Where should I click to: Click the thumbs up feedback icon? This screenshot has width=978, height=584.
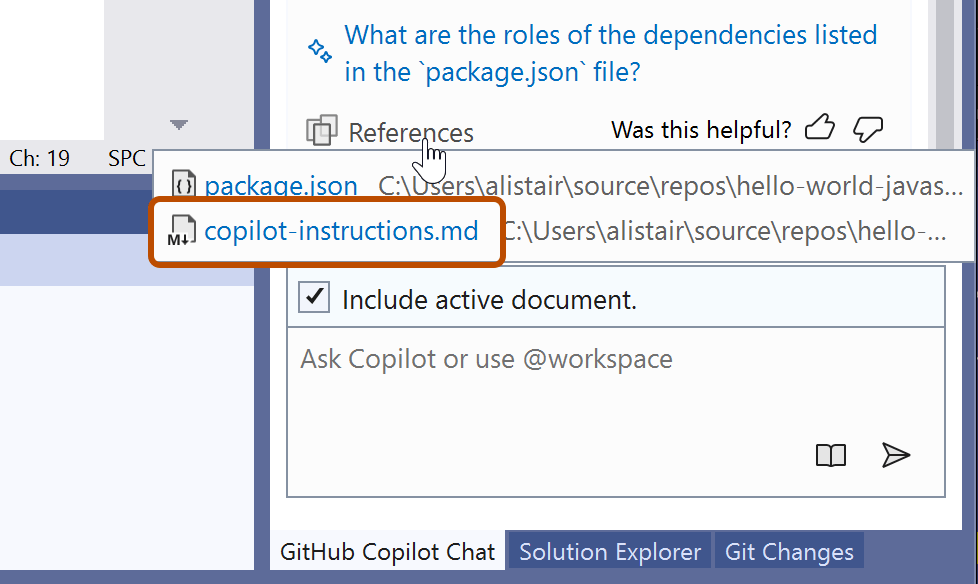click(819, 126)
